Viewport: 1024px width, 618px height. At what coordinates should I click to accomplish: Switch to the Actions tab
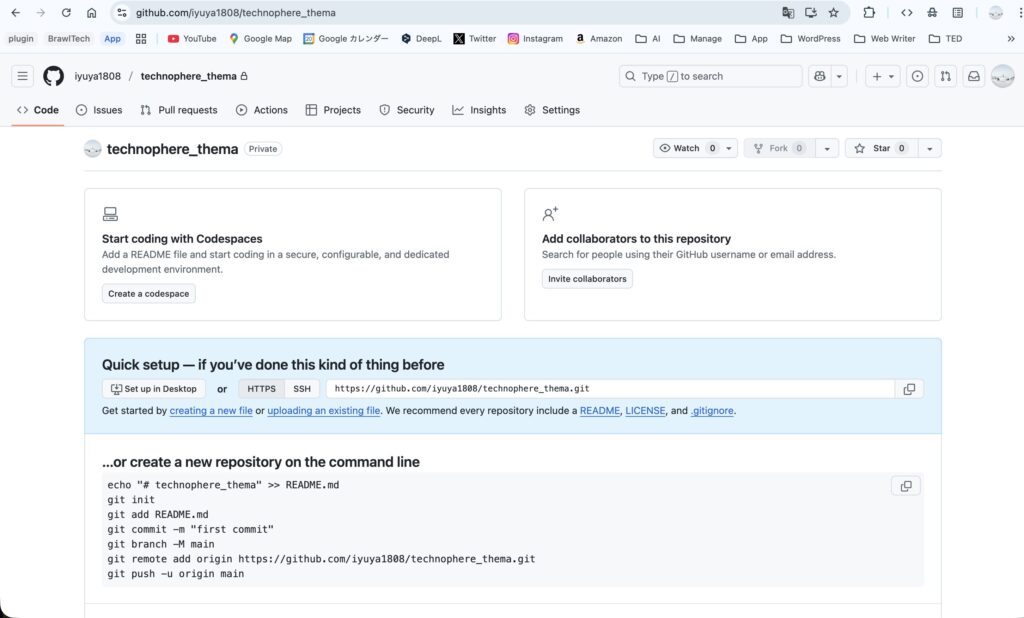(x=261, y=110)
